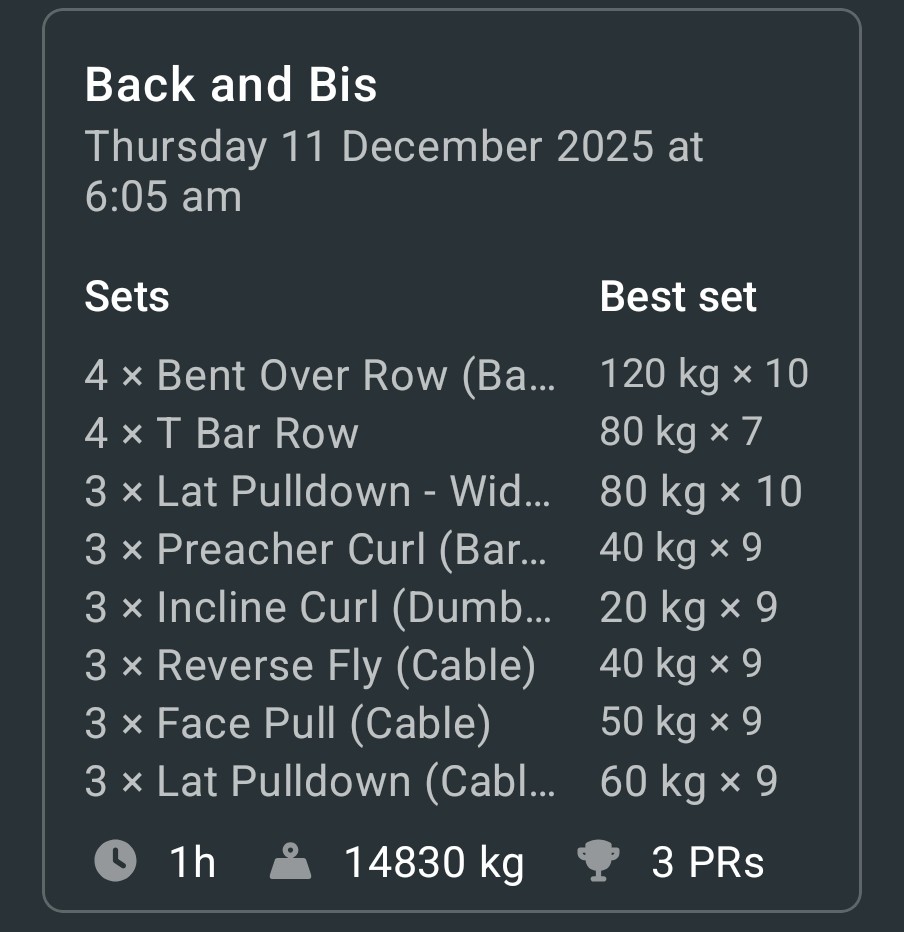Click the trophy PRs icon
The height and width of the screenshot is (932, 904).
pos(598,861)
